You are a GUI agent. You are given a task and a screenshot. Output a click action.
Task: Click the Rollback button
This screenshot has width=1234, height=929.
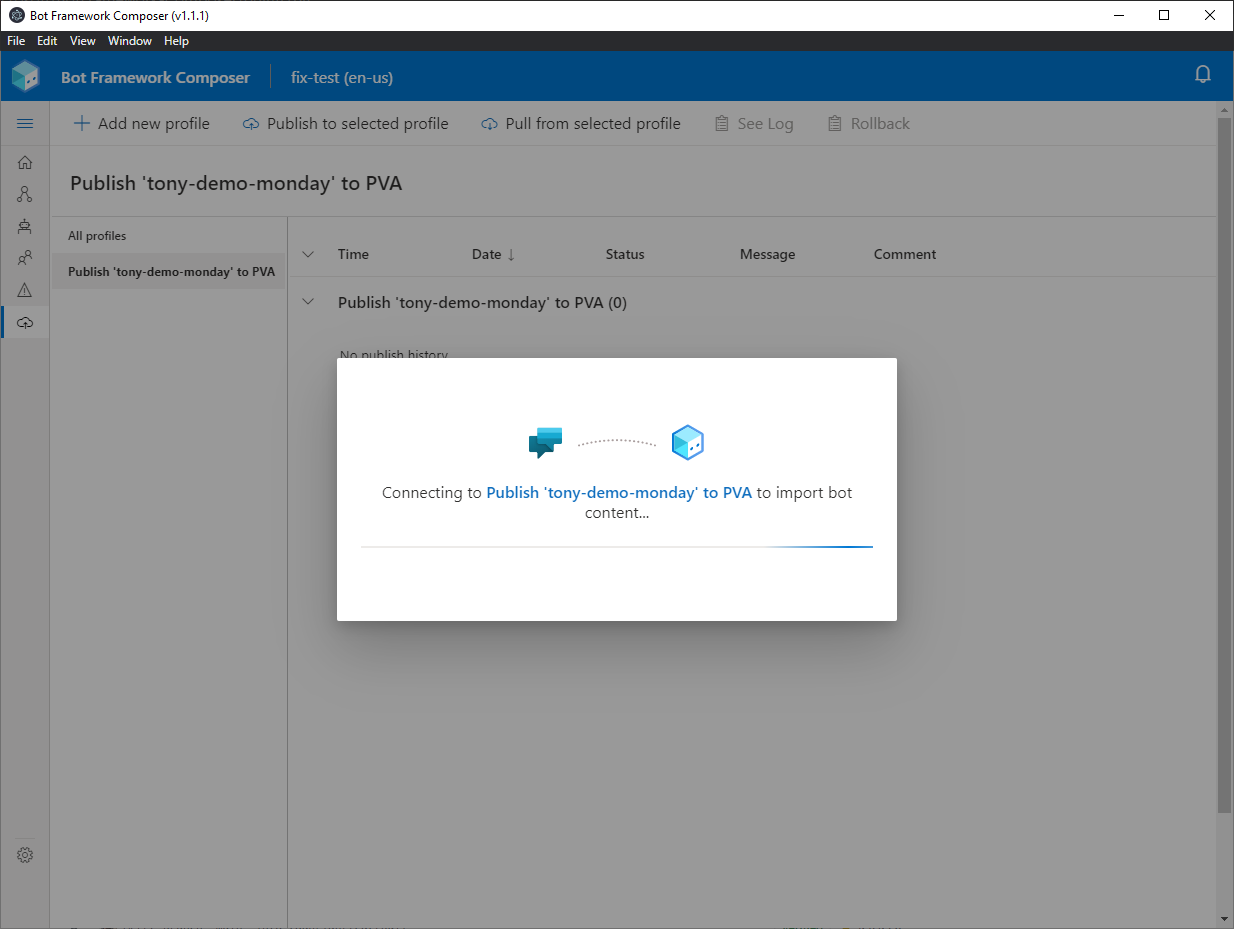[869, 124]
